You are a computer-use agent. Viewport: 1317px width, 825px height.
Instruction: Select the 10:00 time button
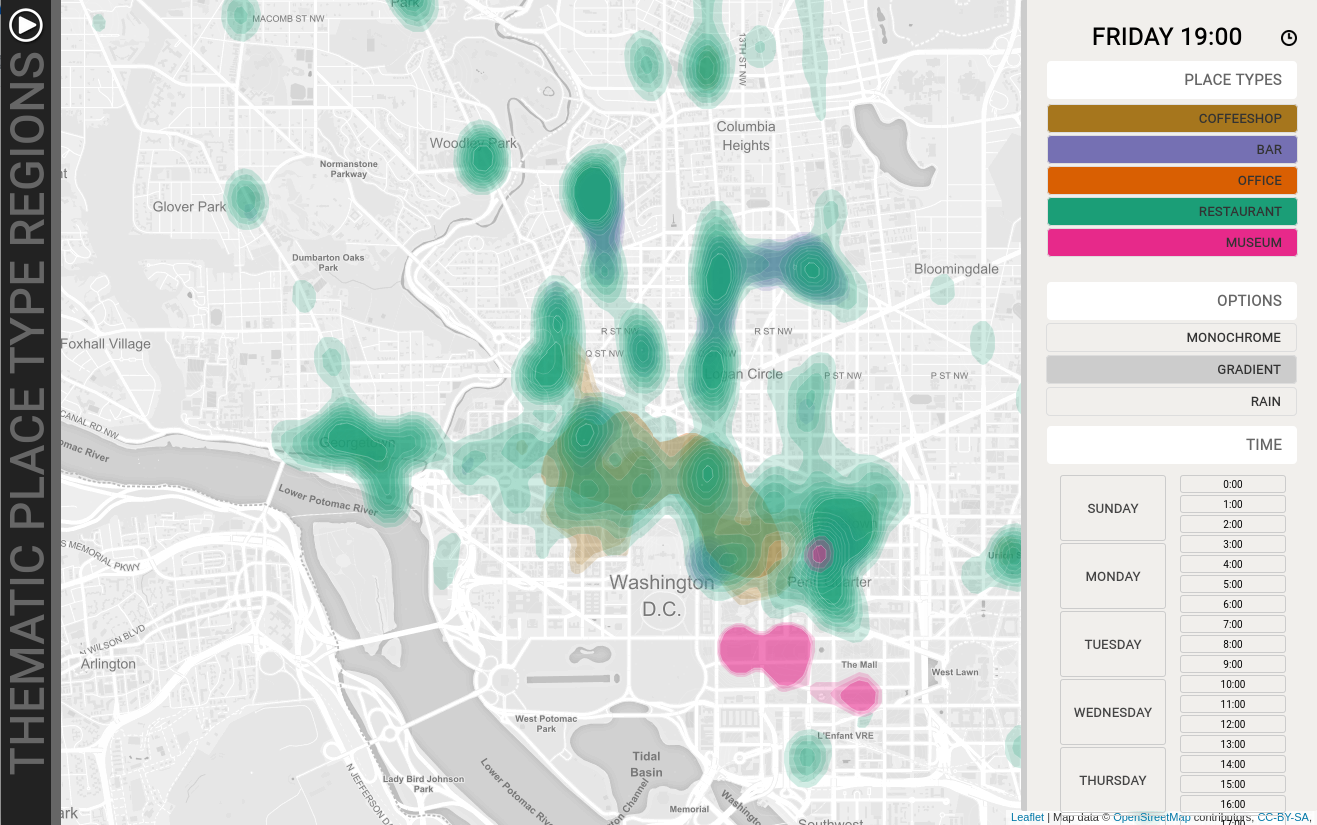pos(1233,684)
